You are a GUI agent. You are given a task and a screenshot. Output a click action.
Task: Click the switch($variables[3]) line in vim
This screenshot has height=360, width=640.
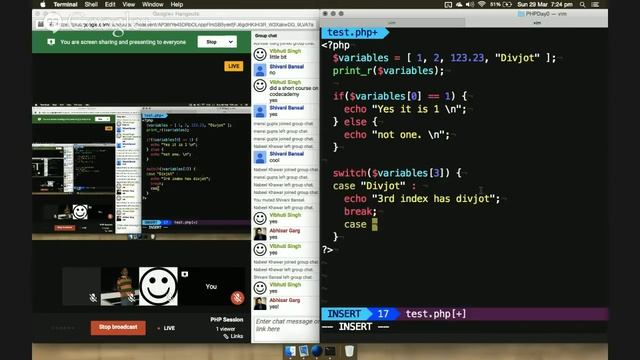397,173
